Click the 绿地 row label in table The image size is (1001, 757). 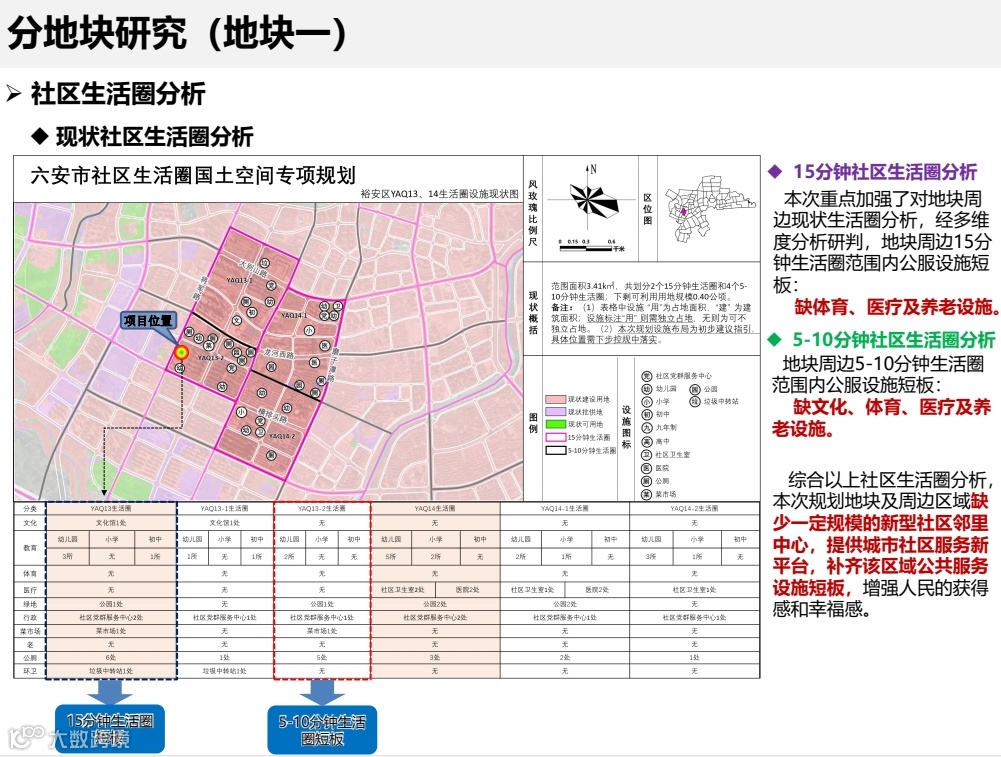coord(30,604)
